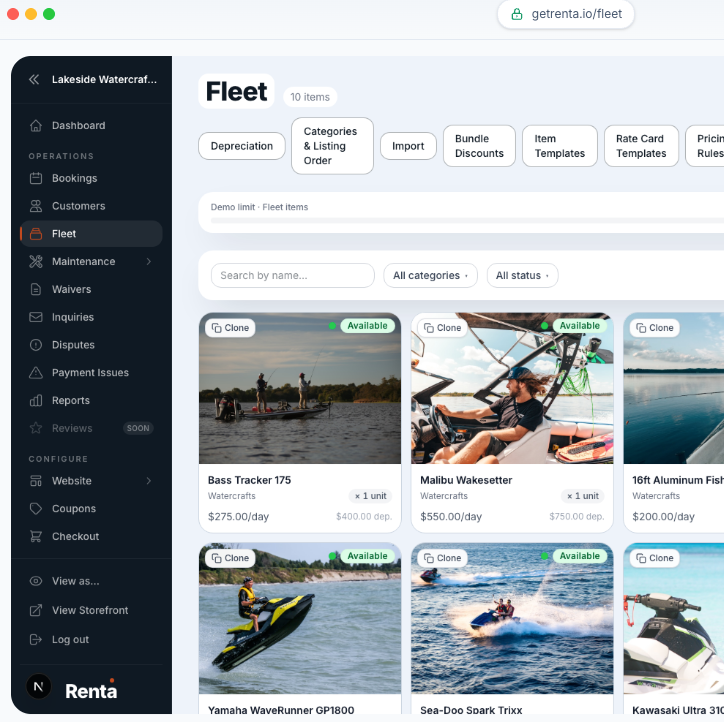Click the Inquiries envelope icon

[36, 317]
